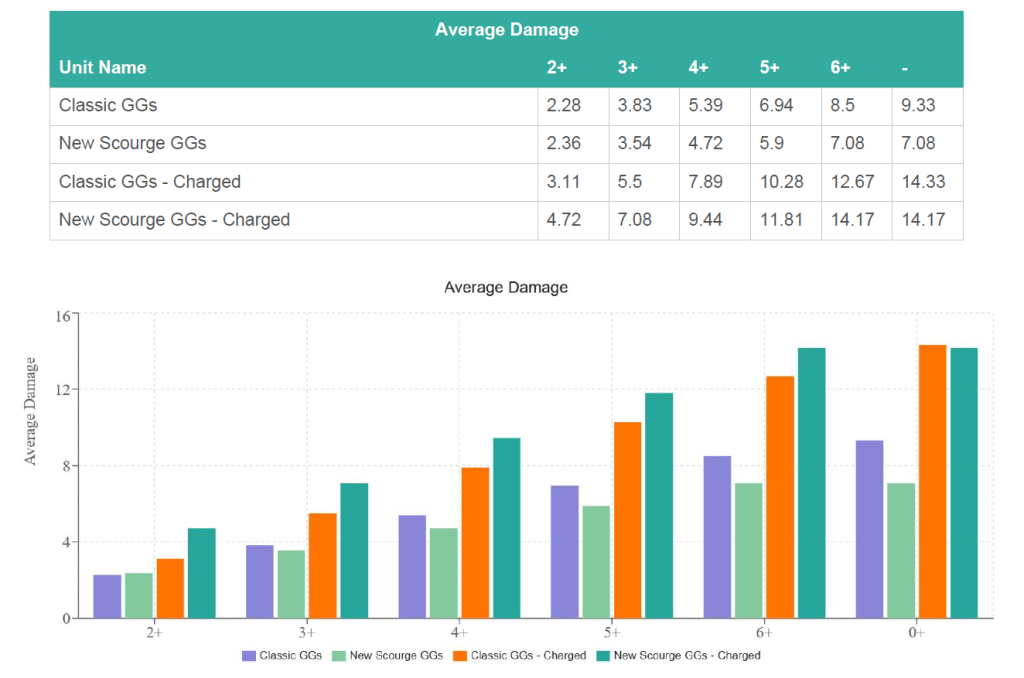Click the Unit Name column header

click(103, 68)
